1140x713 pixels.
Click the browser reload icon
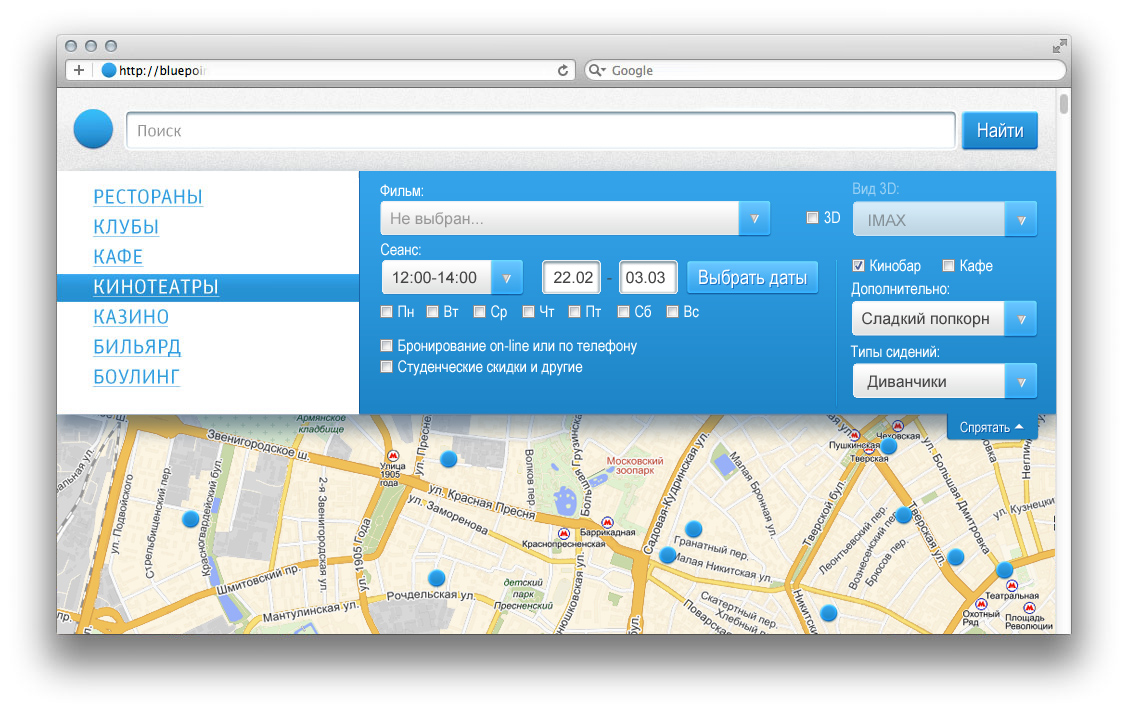click(x=563, y=71)
